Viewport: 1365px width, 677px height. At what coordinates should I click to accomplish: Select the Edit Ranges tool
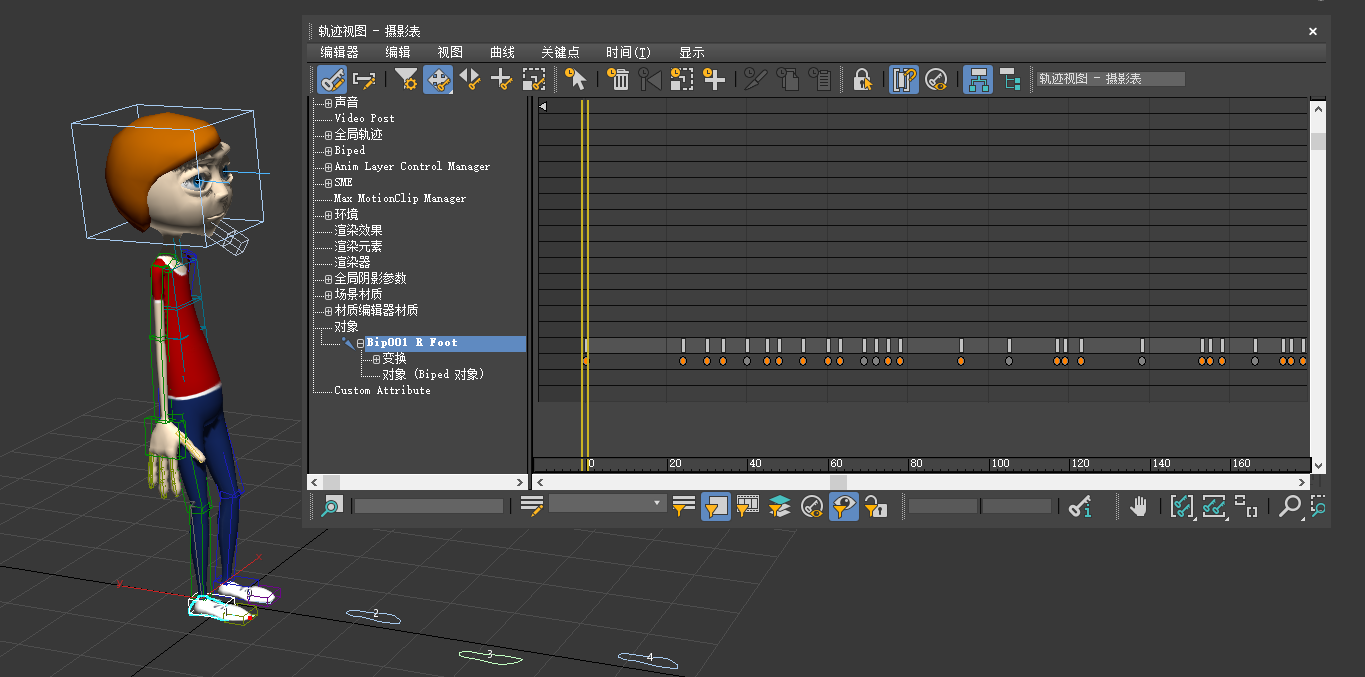pyautogui.click(x=364, y=79)
